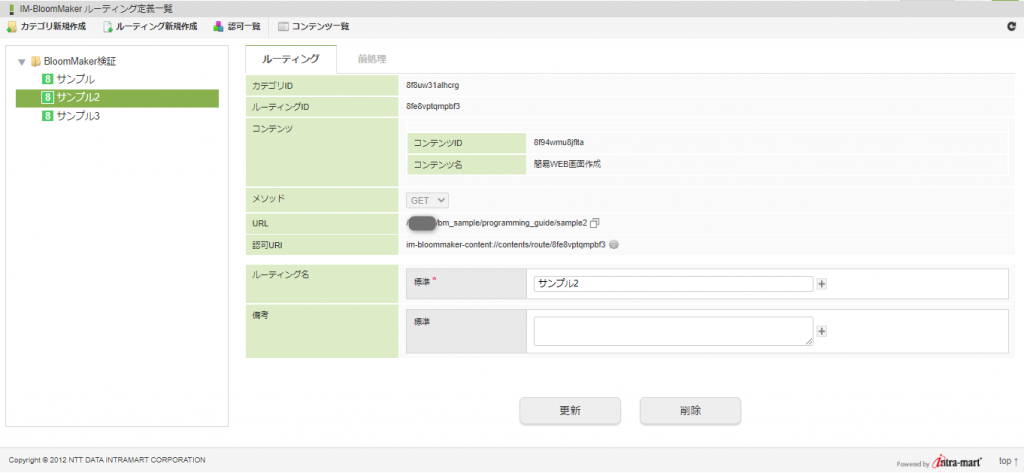Click the copy URL icon next to sample2
1024x473 pixels.
click(594, 223)
